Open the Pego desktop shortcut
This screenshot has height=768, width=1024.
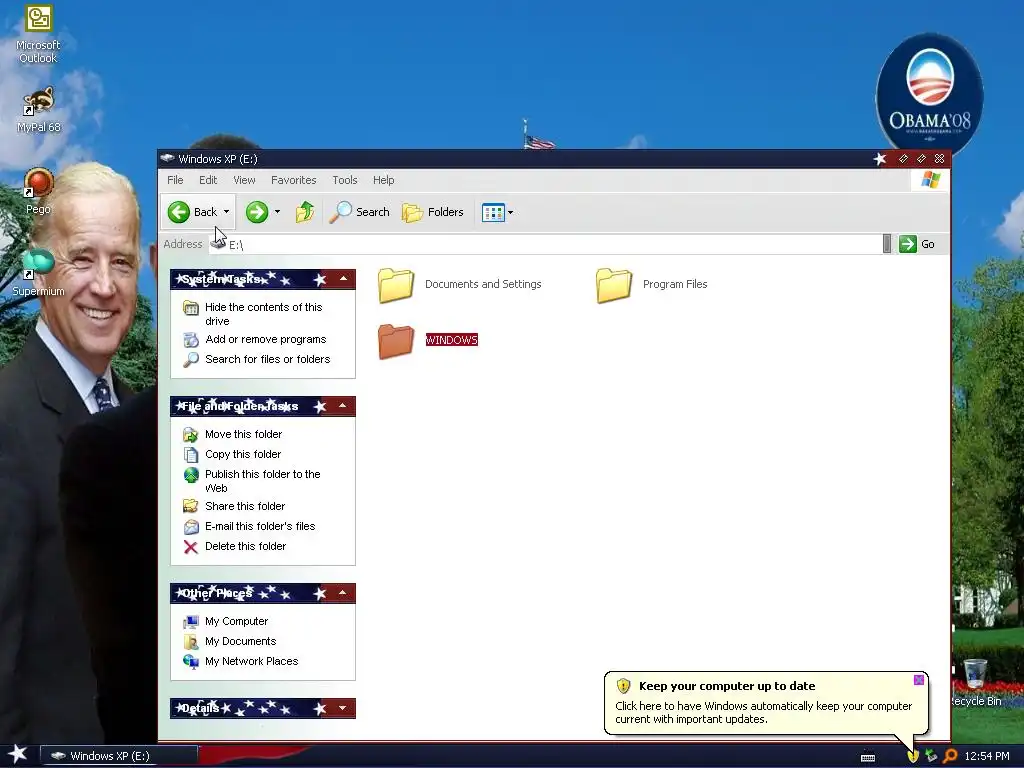(38, 191)
